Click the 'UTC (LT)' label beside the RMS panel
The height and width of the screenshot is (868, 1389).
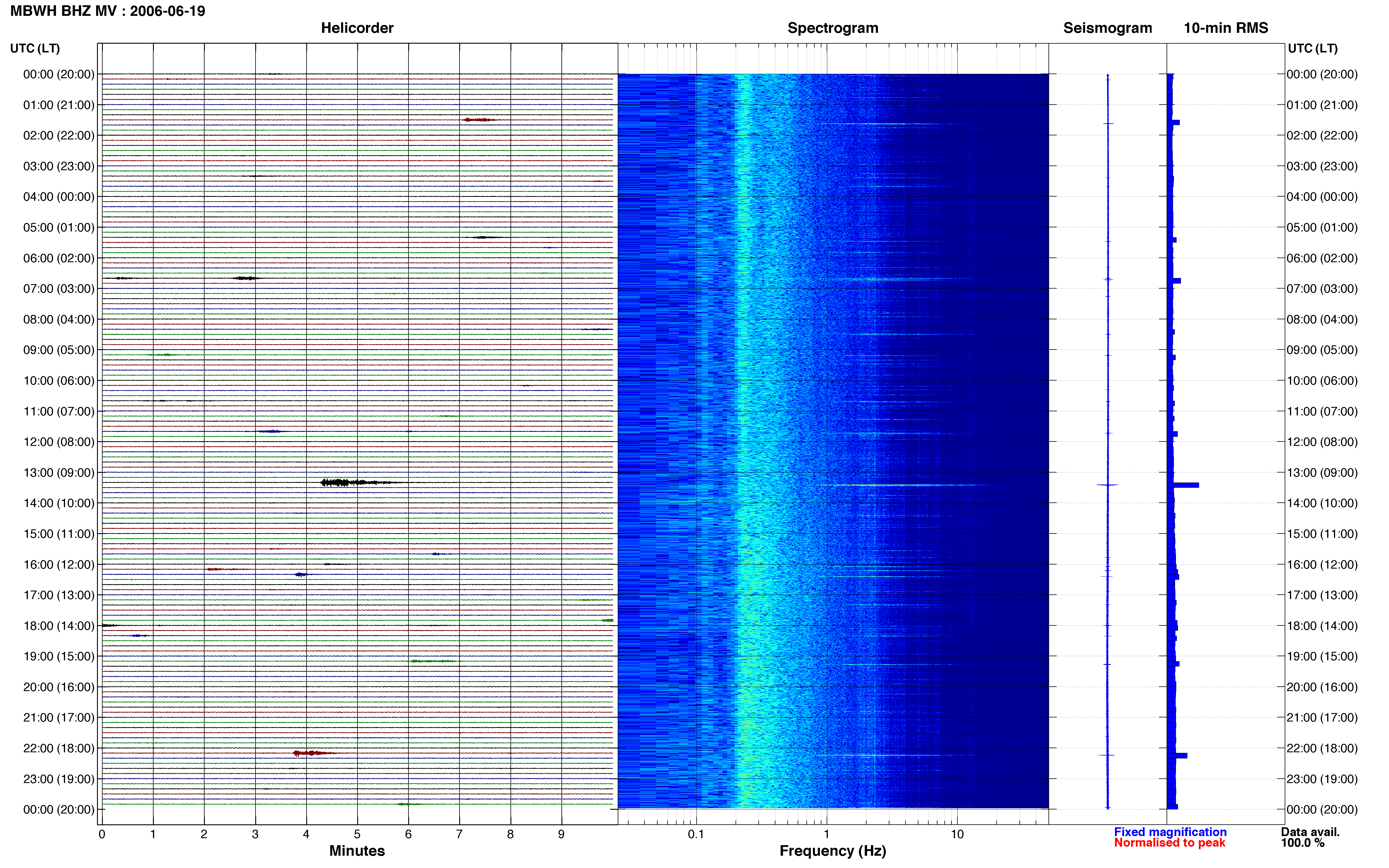(x=1313, y=48)
